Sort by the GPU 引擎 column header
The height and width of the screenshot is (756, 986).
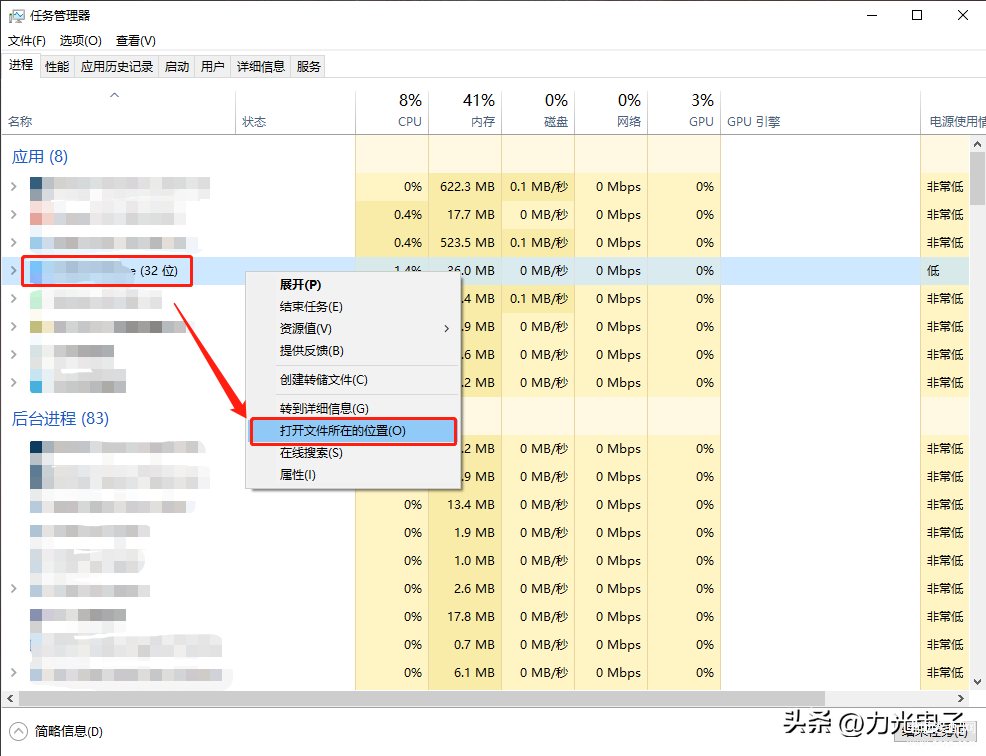pos(821,113)
